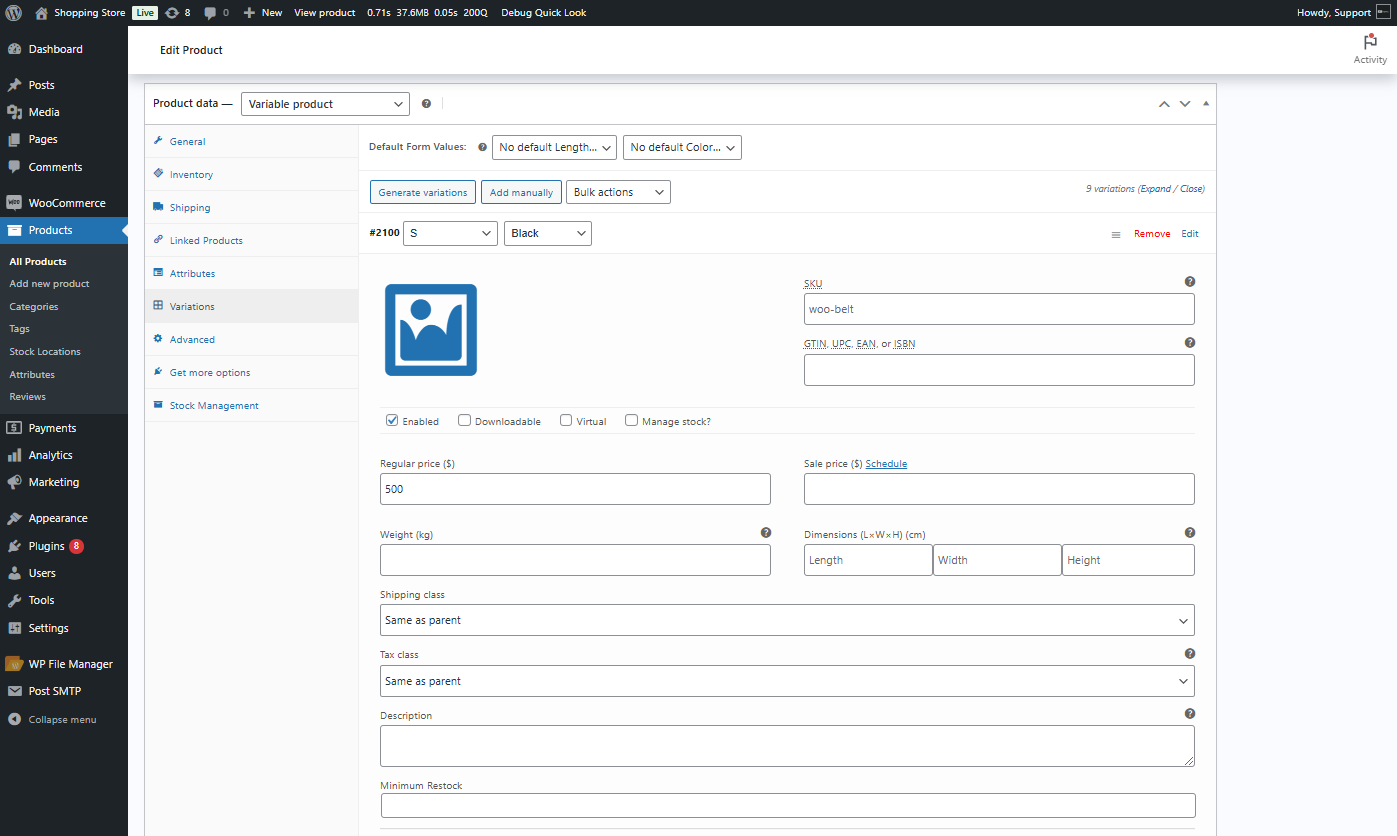Open comments bubble in admin bar
The height and width of the screenshot is (836, 1397).
[x=210, y=13]
